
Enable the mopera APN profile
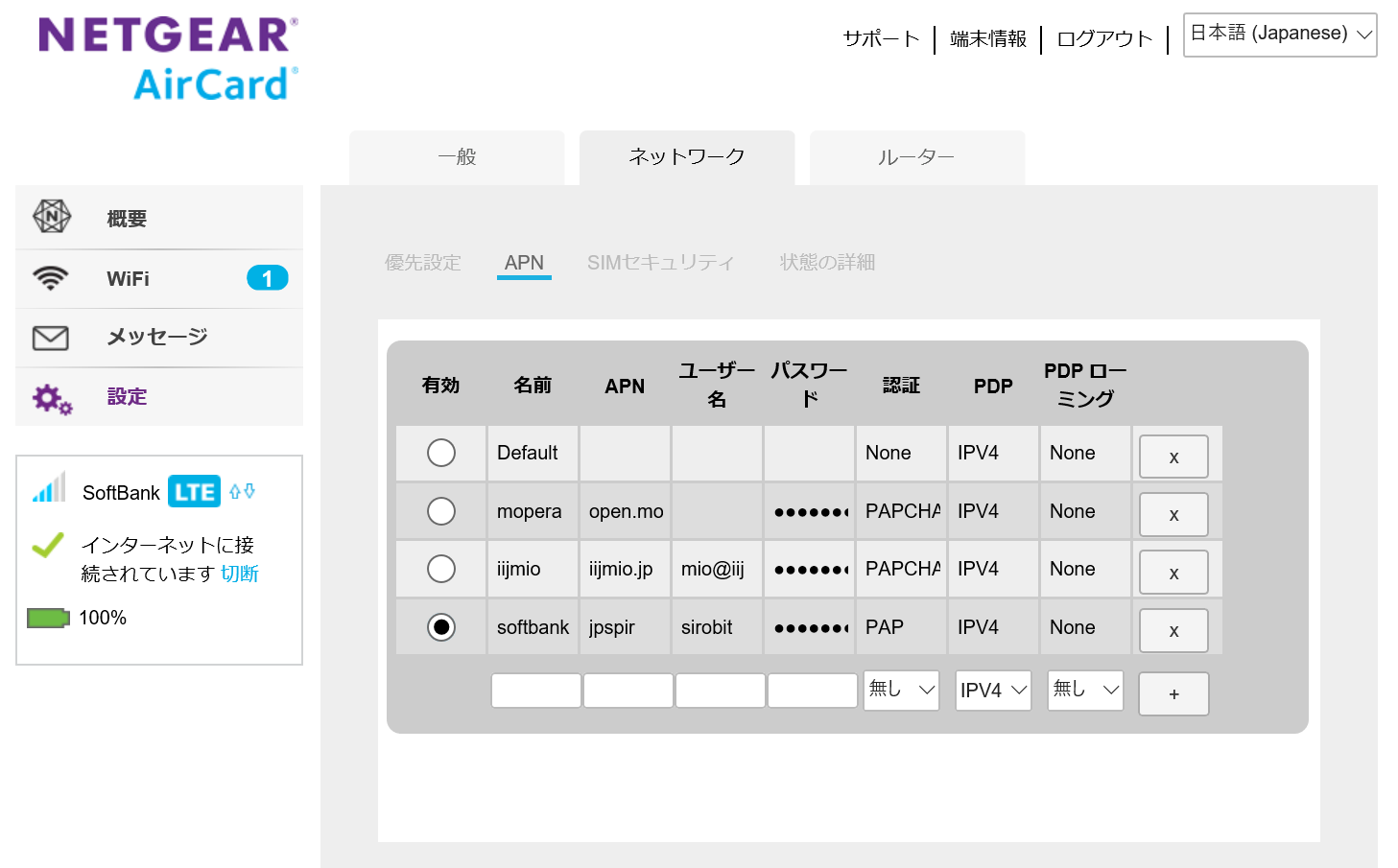[x=441, y=511]
